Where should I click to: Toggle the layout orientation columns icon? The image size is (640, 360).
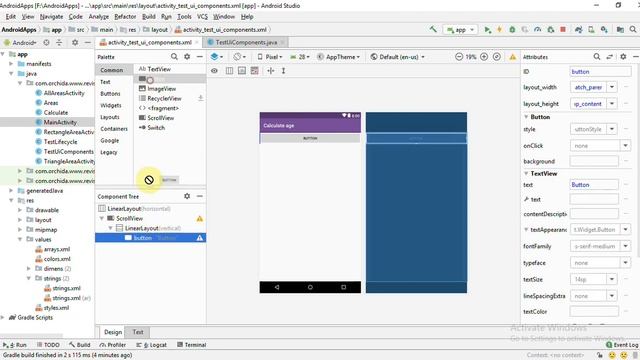(229, 71)
